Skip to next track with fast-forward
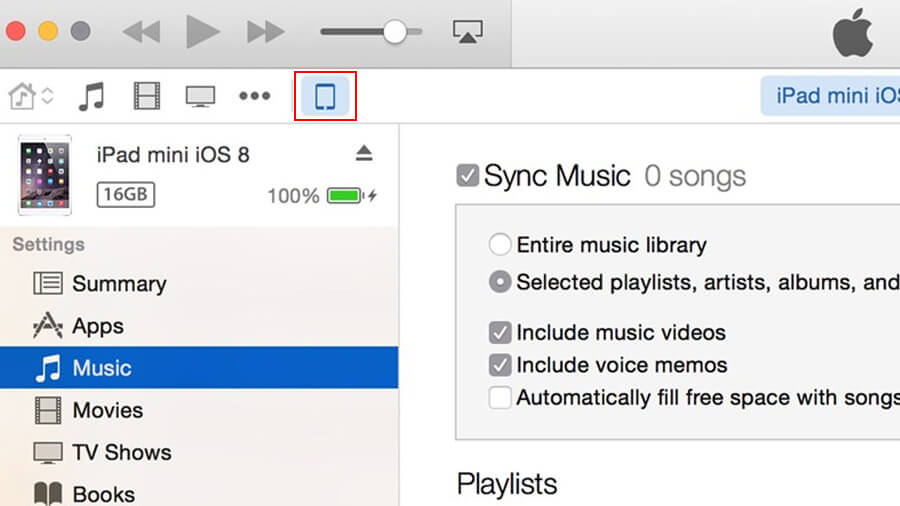 pos(265,32)
